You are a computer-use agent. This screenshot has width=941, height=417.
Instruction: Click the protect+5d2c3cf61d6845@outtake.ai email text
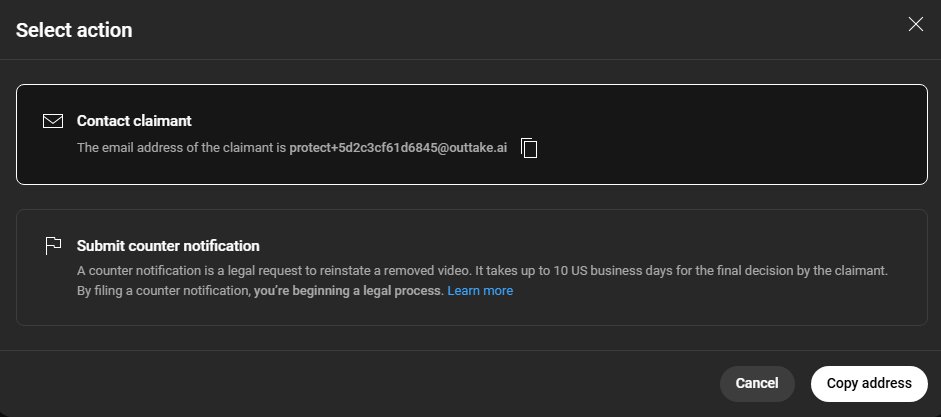pos(398,148)
